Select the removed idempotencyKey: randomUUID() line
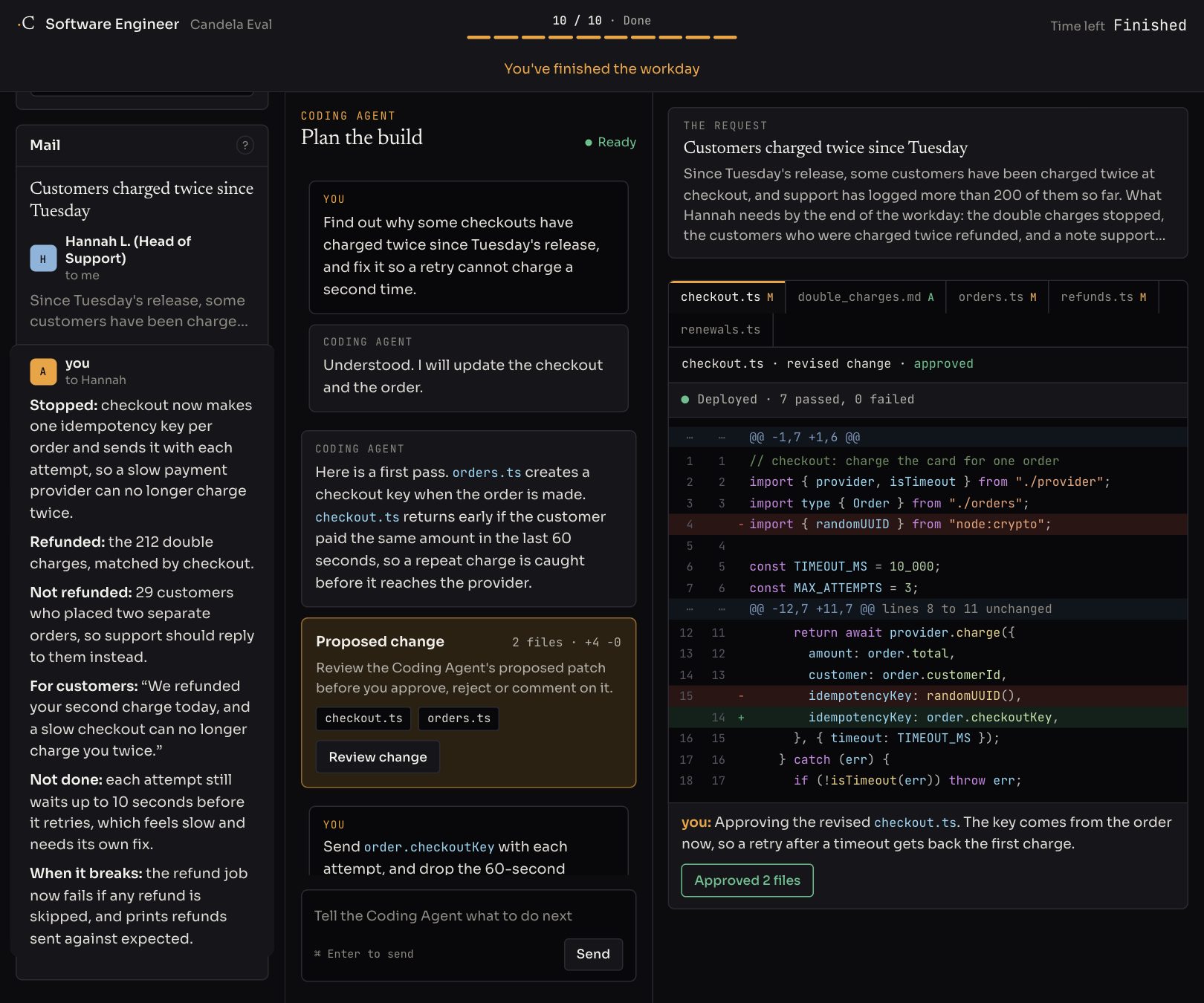1204x1003 pixels. click(x=928, y=696)
